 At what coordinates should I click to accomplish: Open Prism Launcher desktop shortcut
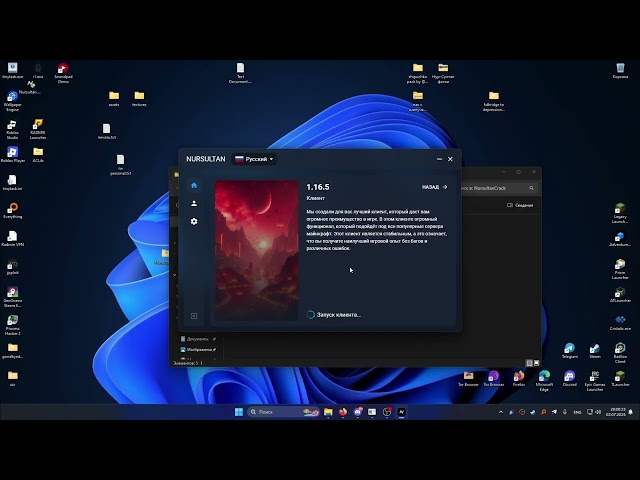tap(620, 269)
